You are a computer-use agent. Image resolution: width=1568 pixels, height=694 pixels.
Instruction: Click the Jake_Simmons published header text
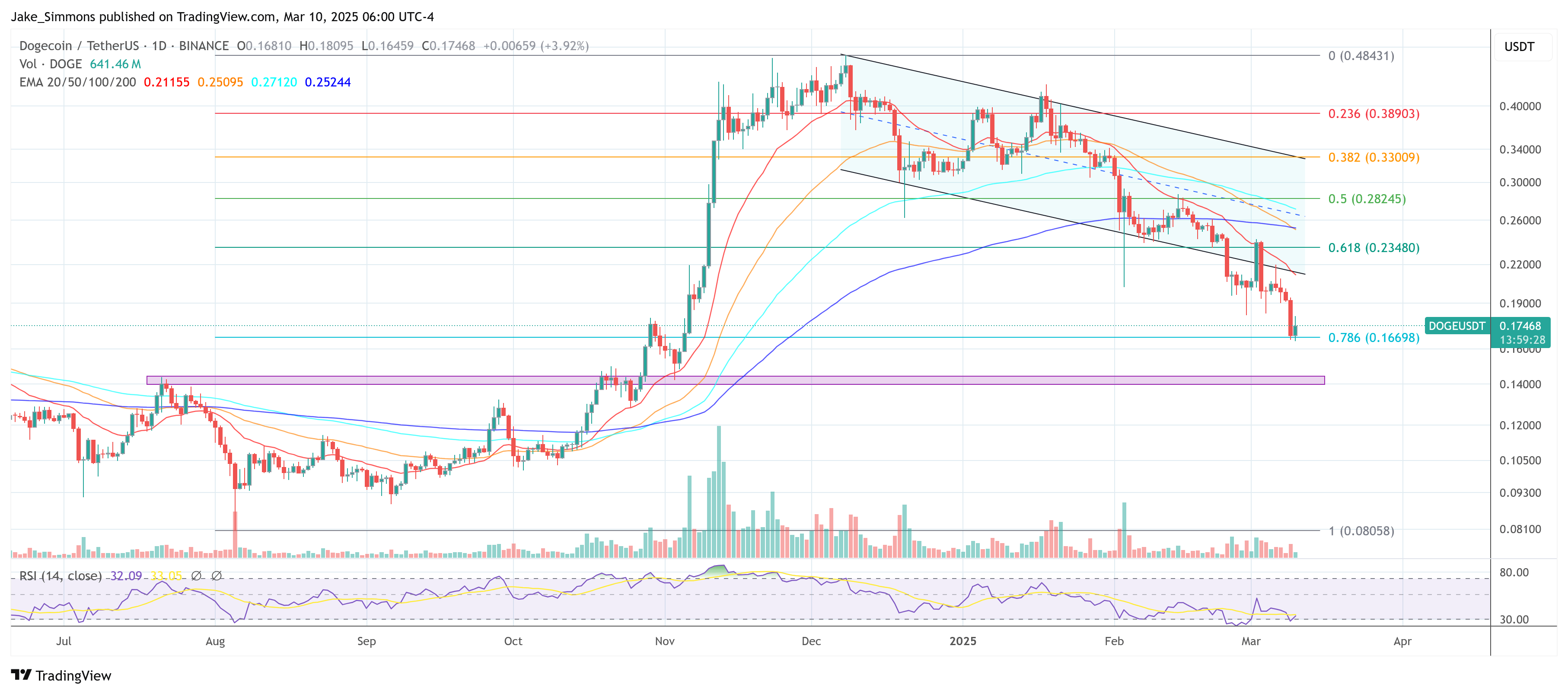222,17
